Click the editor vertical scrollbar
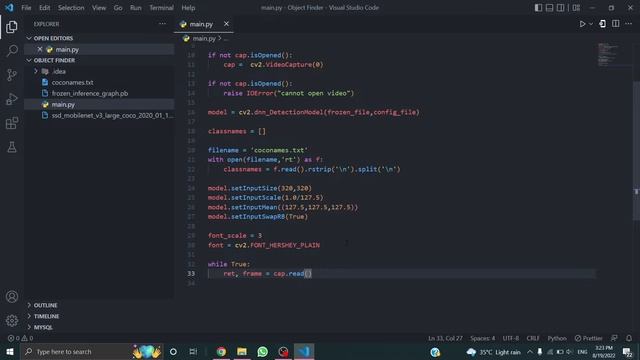Viewport: 640px width, 360px height. pos(636,151)
